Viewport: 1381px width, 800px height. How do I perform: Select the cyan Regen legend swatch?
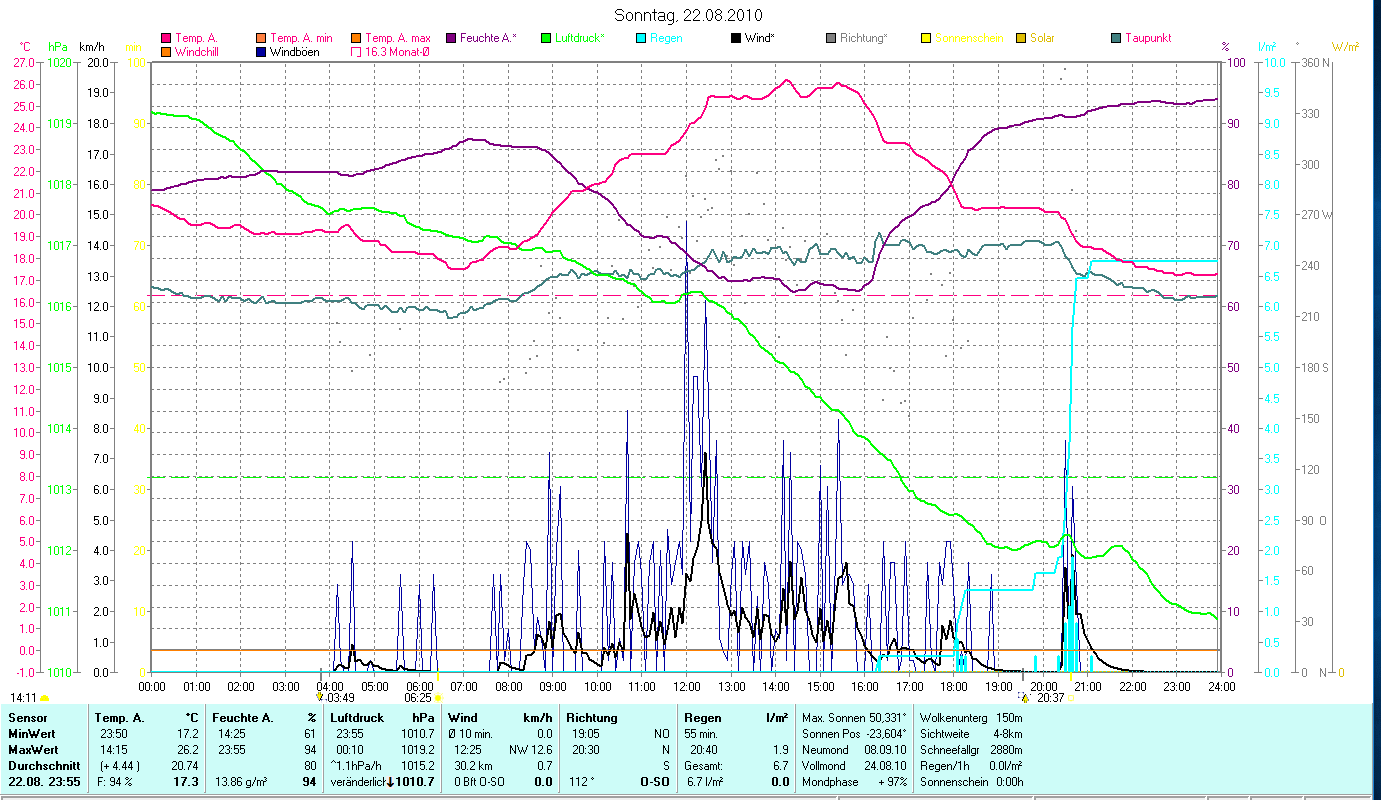coord(641,38)
